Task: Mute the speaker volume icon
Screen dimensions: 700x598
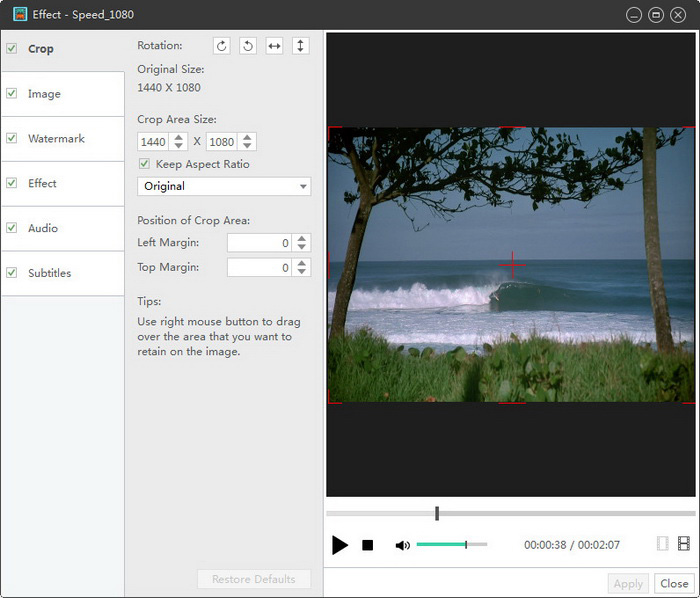Action: (402, 545)
